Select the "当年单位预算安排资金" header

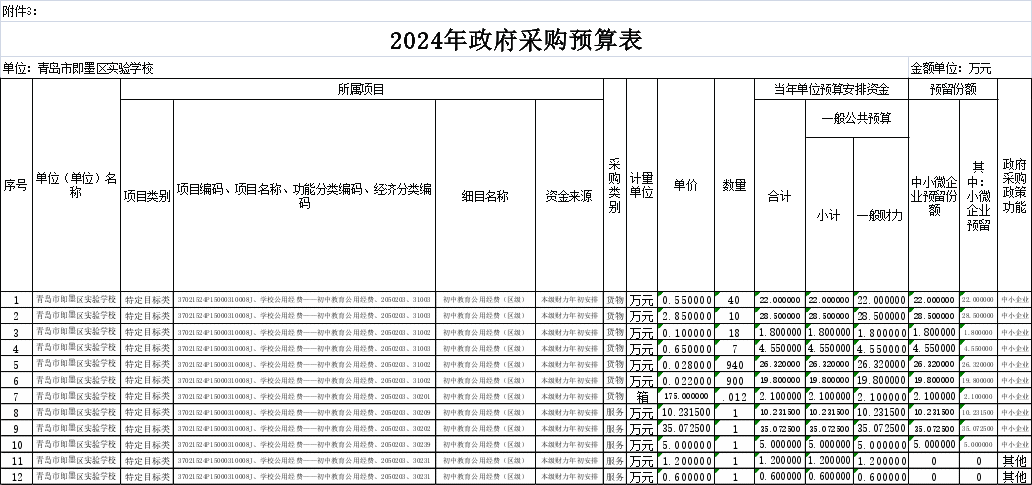click(x=831, y=90)
